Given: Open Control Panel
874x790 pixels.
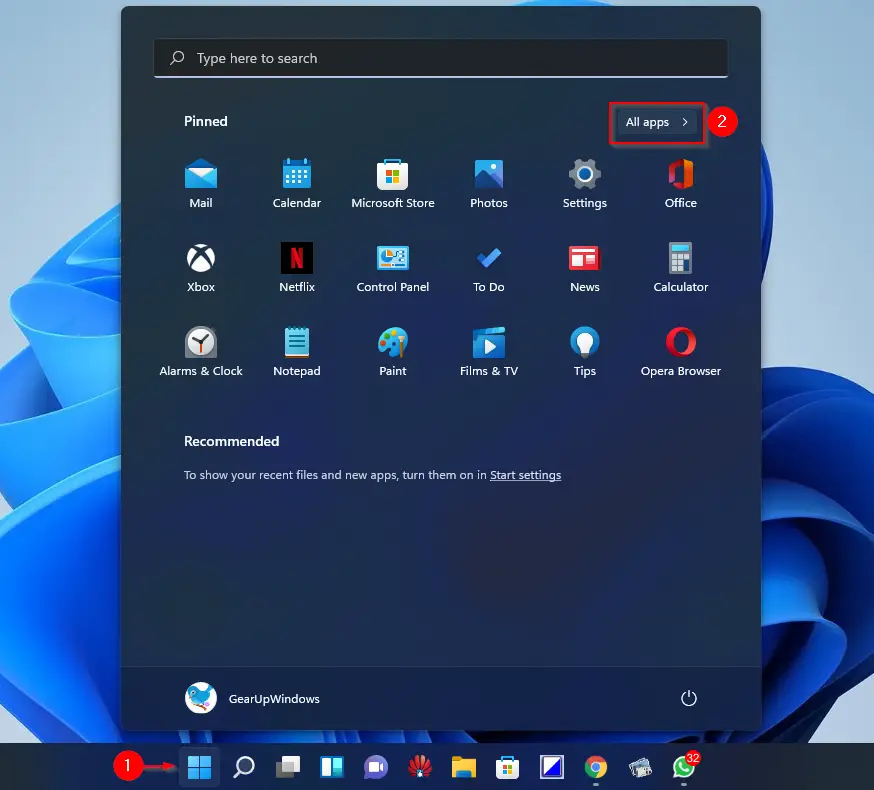Looking at the screenshot, I should 392,268.
